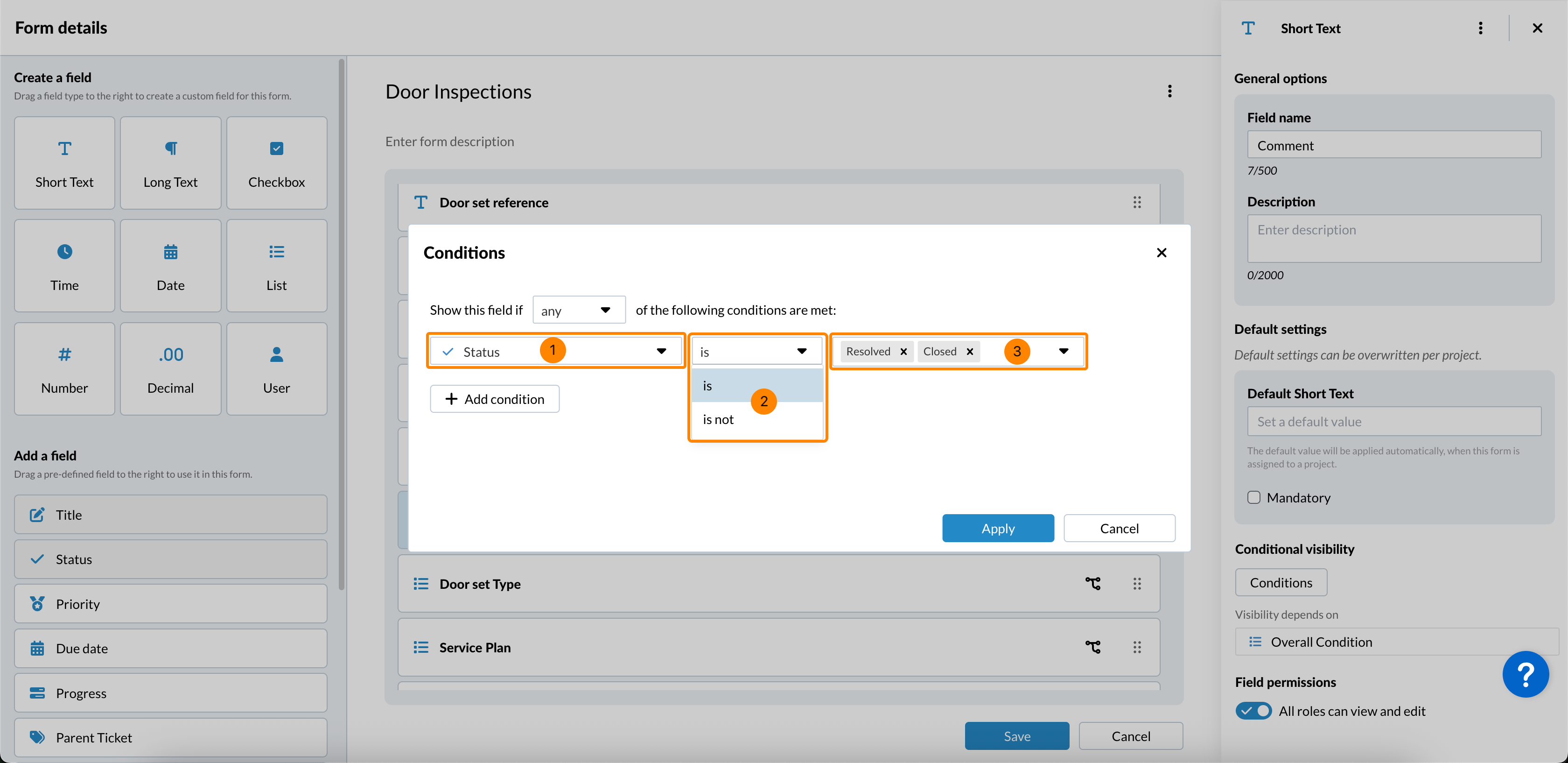The width and height of the screenshot is (1568, 763).
Task: Open Door Inspections three-dot options menu
Action: point(1169,92)
